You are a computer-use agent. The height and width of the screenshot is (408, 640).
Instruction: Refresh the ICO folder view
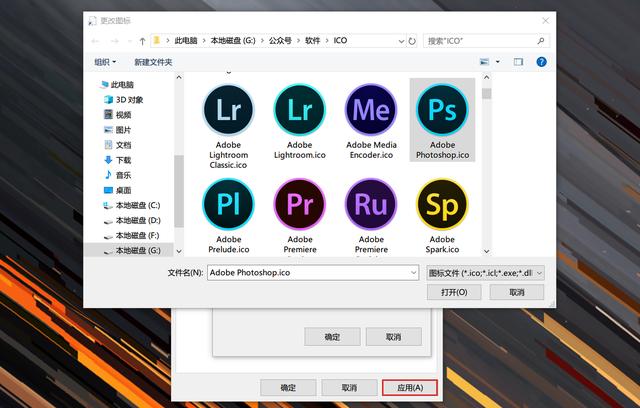coord(412,41)
